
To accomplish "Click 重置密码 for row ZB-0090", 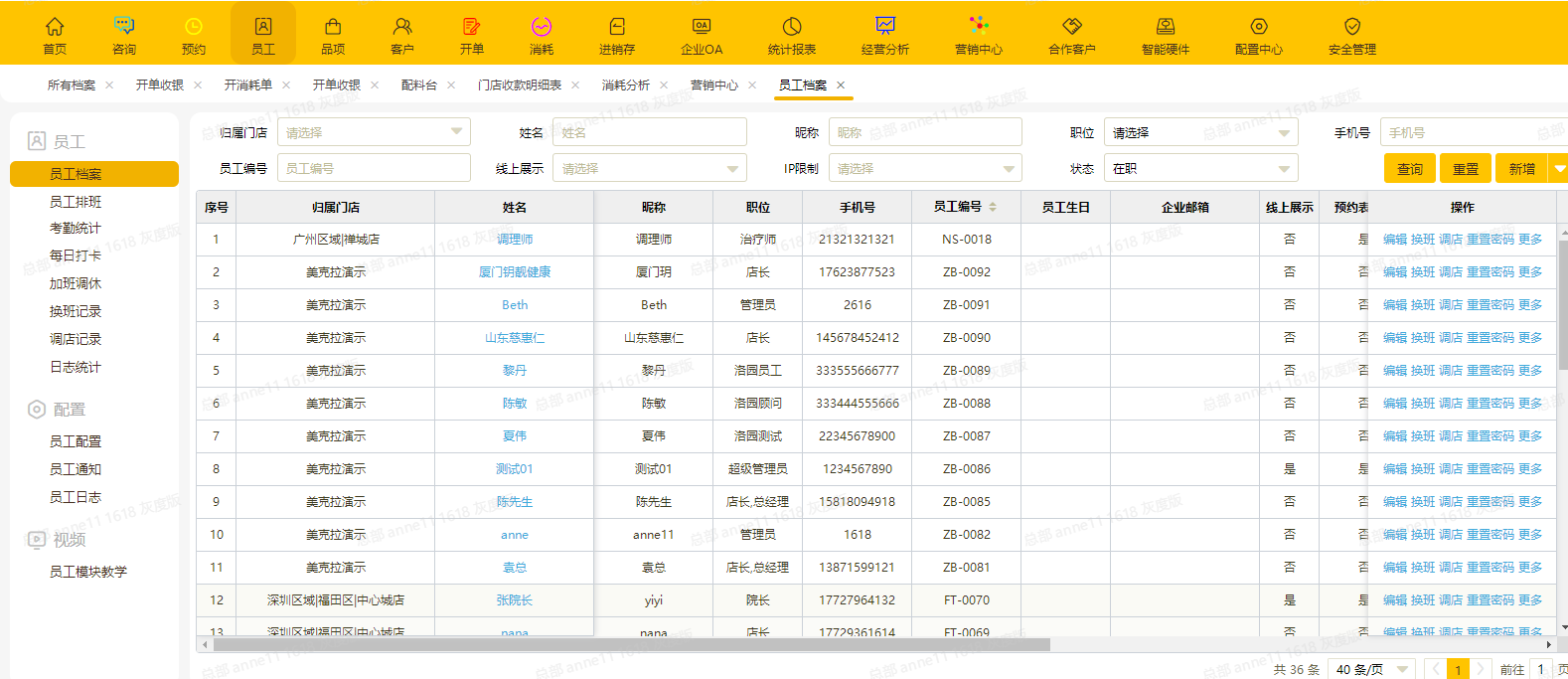I will coord(1490,338).
